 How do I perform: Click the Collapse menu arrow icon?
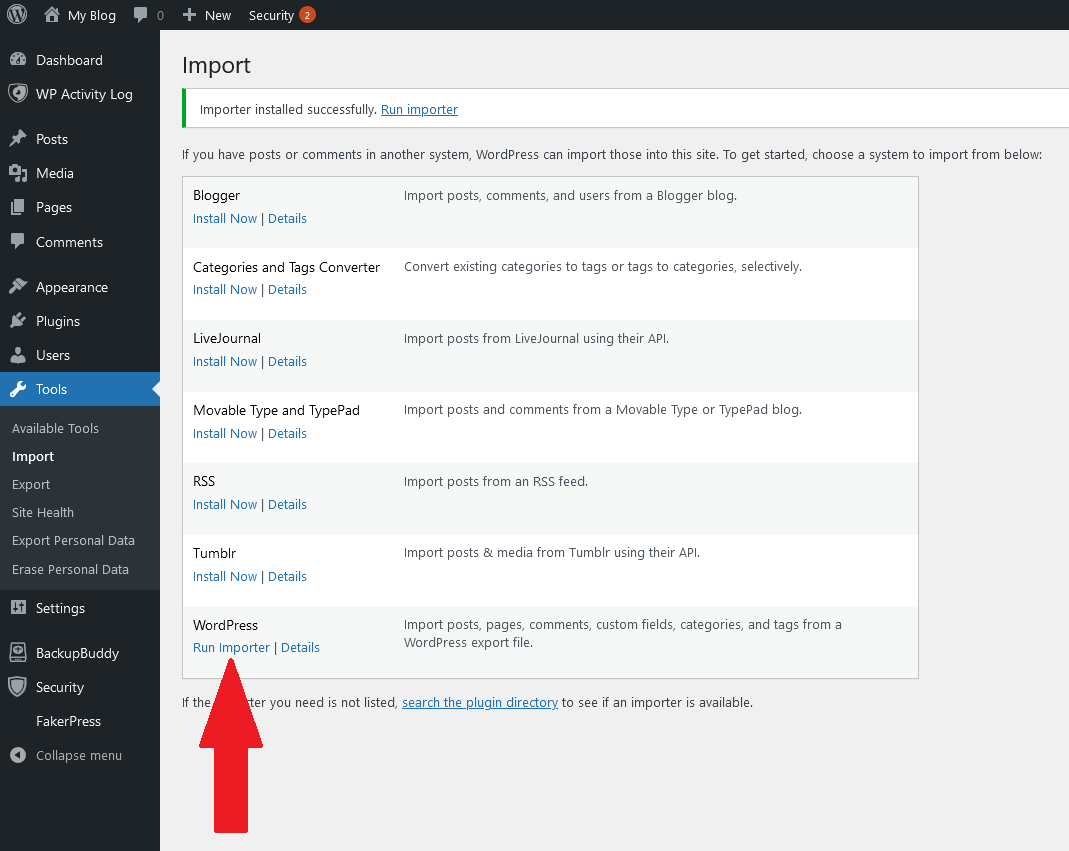(x=18, y=755)
